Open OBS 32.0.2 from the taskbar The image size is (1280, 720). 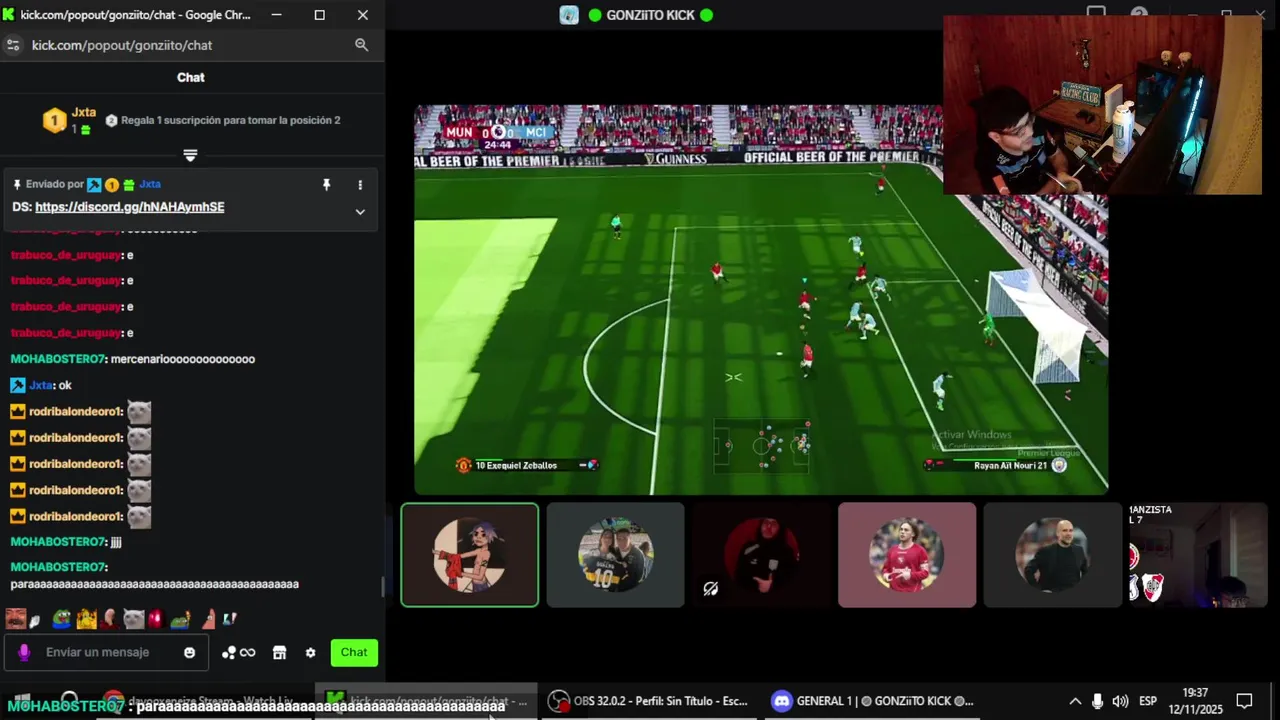coord(650,701)
